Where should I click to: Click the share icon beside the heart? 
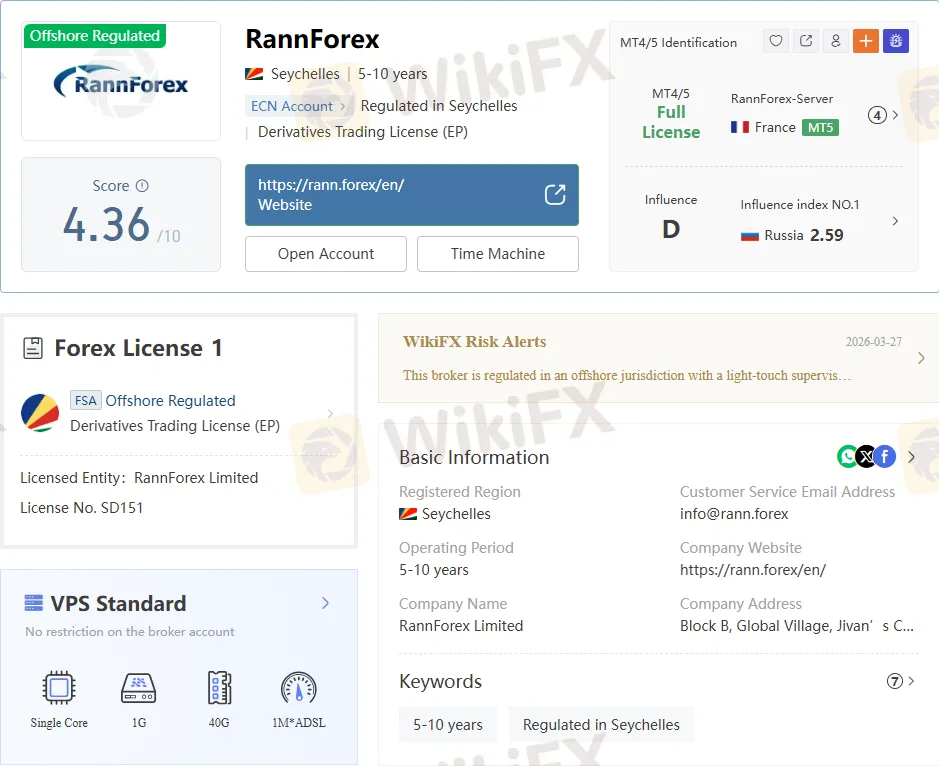pyautogui.click(x=806, y=41)
